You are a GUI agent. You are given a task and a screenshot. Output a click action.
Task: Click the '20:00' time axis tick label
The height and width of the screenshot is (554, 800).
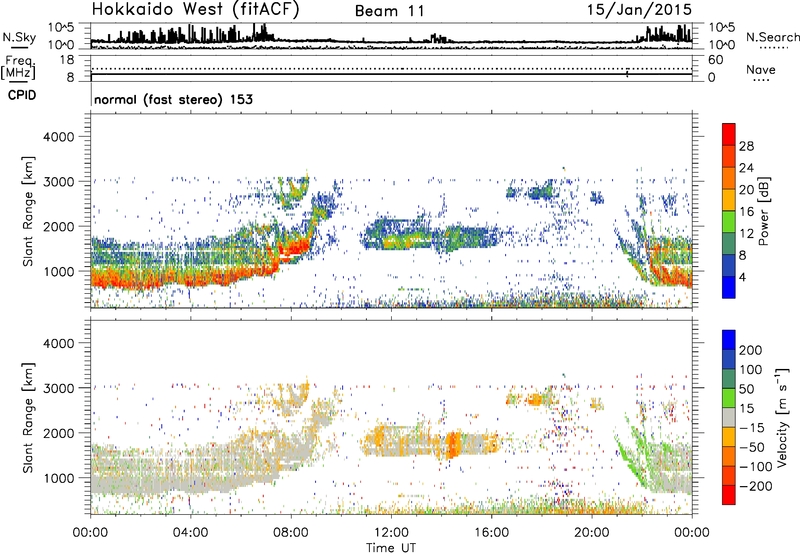pos(591,533)
